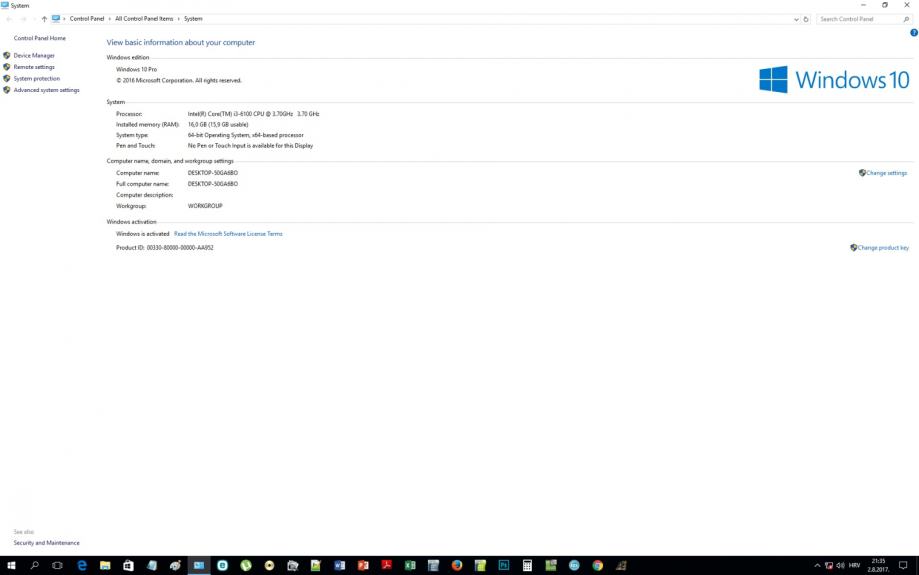The height and width of the screenshot is (575, 919).
Task: Open the Action Center notification icon
Action: [x=903, y=566]
